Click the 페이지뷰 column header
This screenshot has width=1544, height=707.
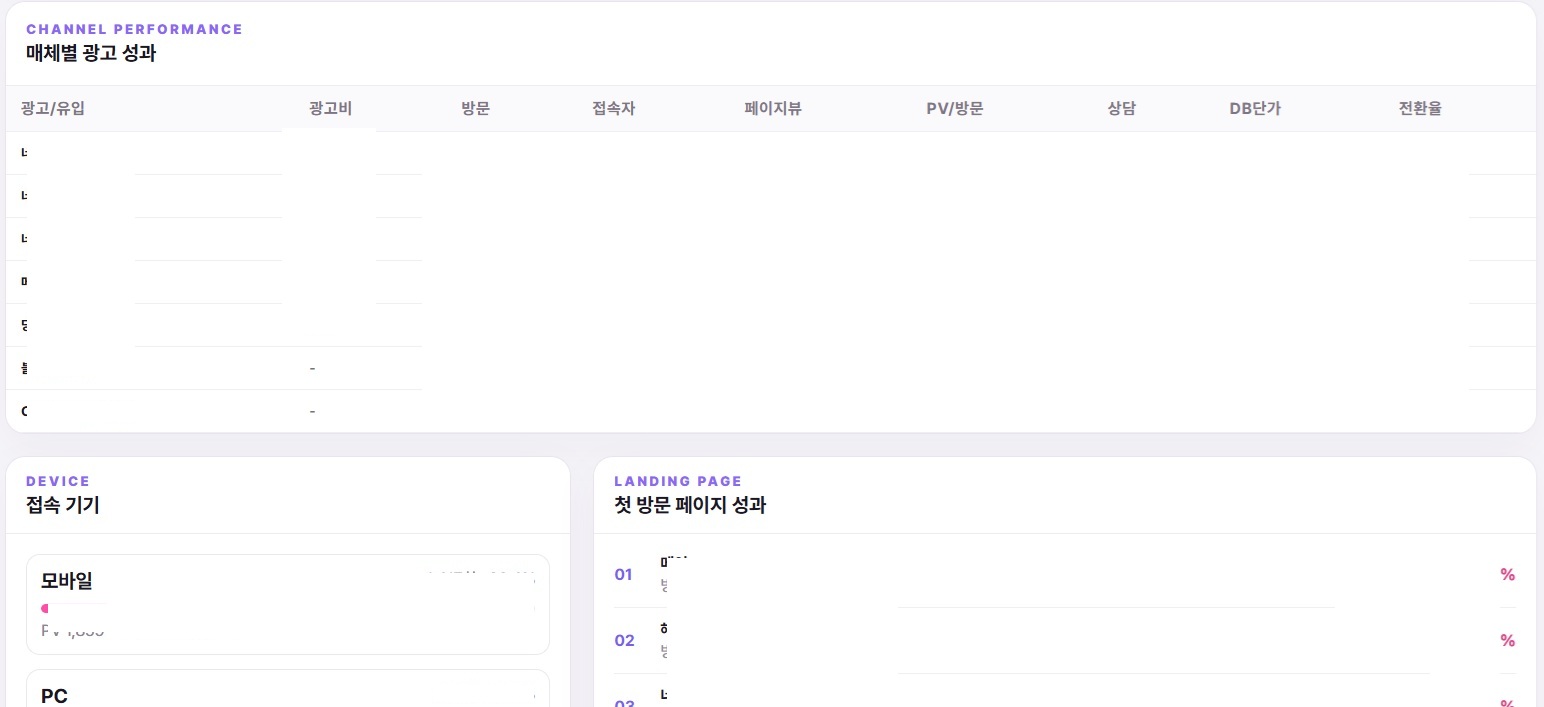(773, 109)
